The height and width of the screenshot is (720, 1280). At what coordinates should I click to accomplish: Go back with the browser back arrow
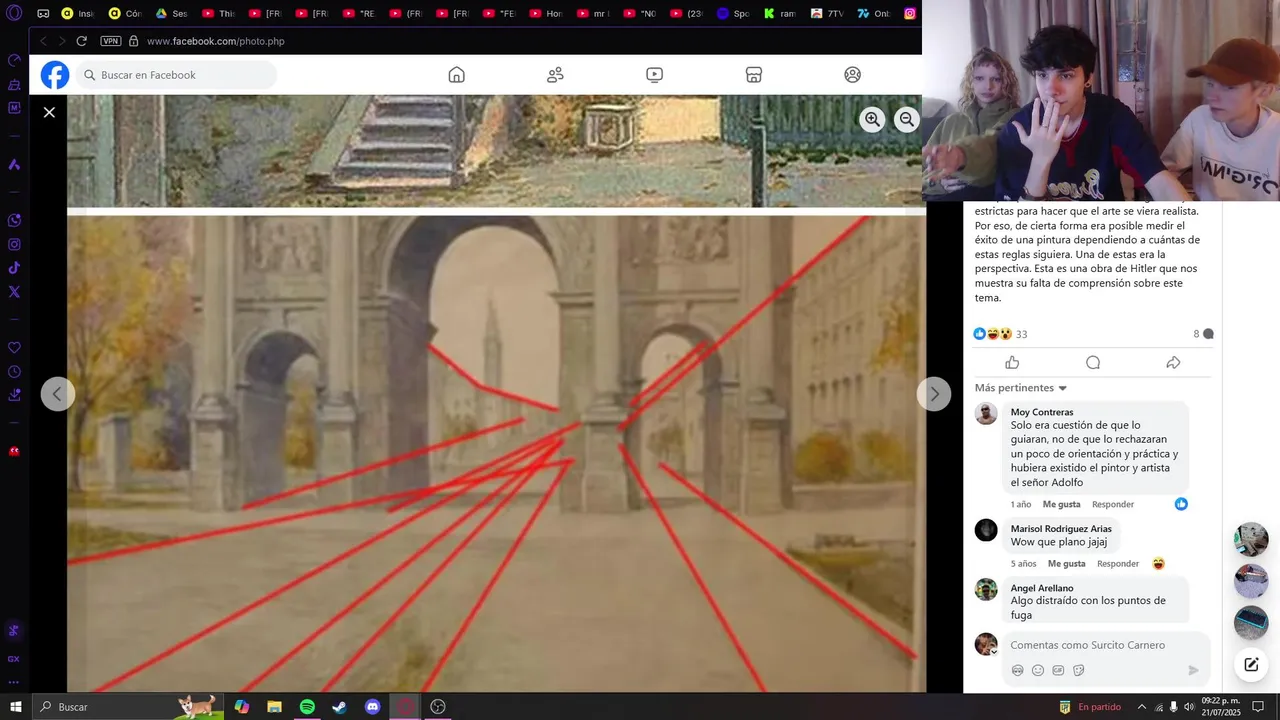[43, 41]
